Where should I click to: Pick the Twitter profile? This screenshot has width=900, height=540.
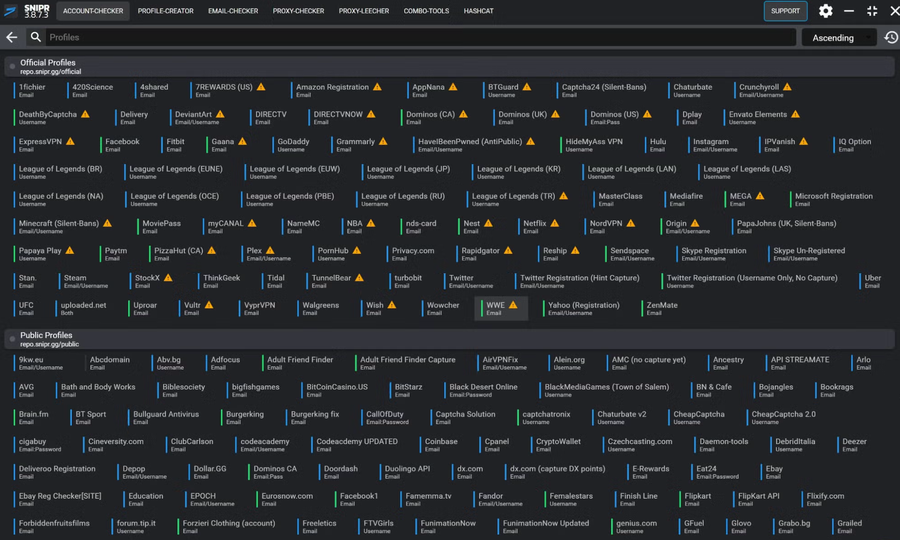pyautogui.click(x=469, y=281)
